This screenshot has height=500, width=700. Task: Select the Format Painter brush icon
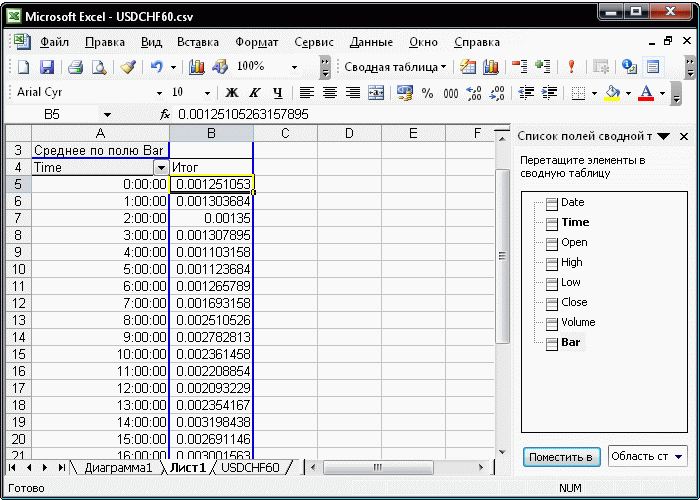tap(128, 67)
